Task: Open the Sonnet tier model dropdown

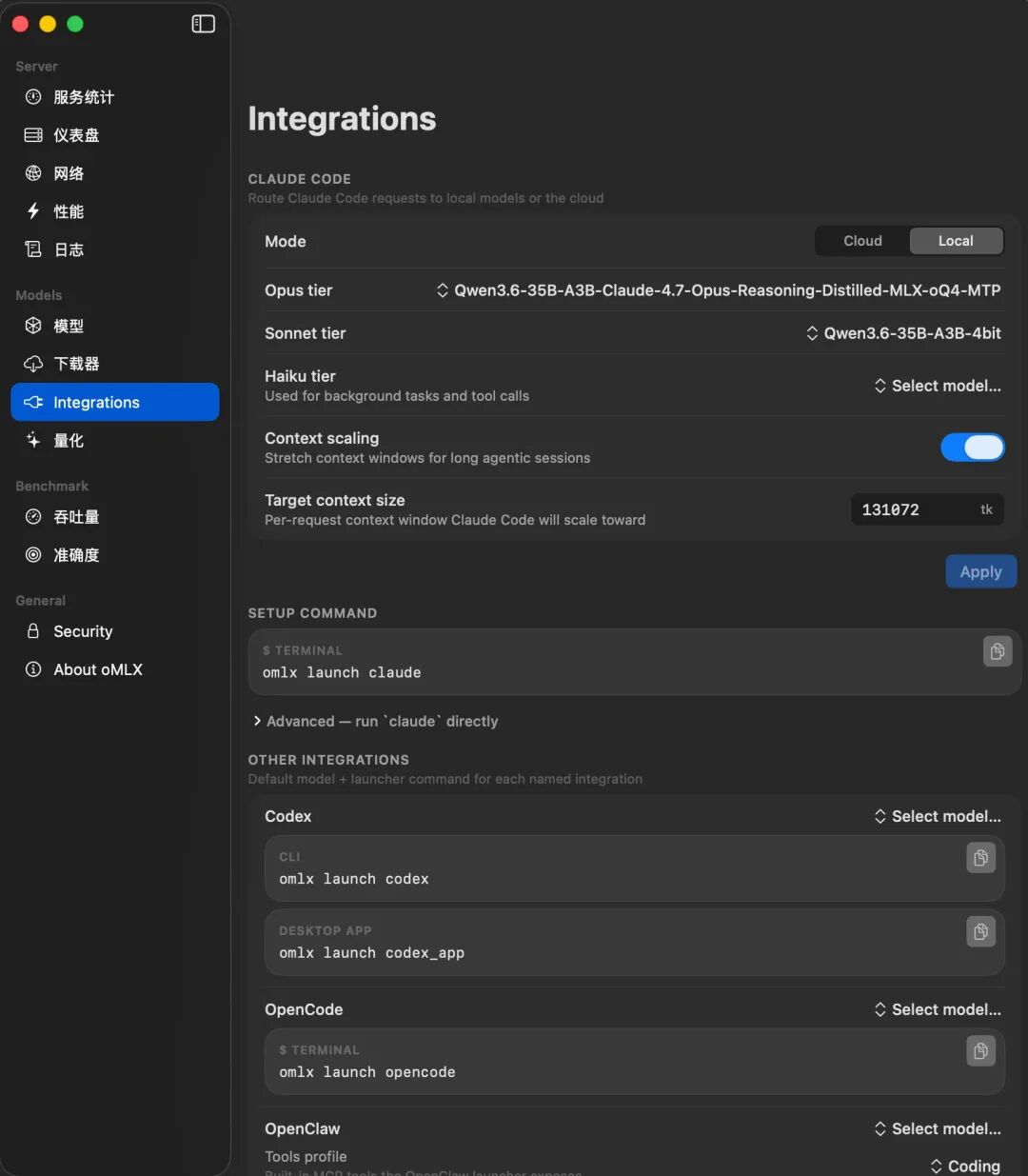Action: coord(903,333)
